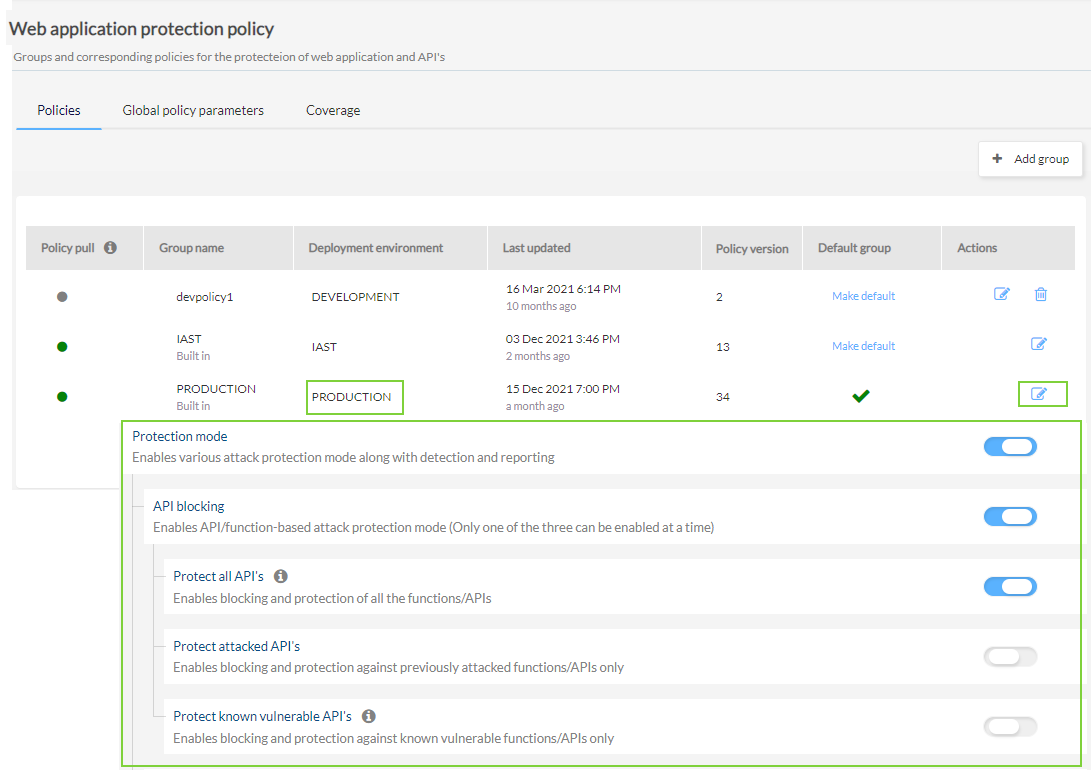Make IAST the default group
The image size is (1091, 770).
click(863, 346)
